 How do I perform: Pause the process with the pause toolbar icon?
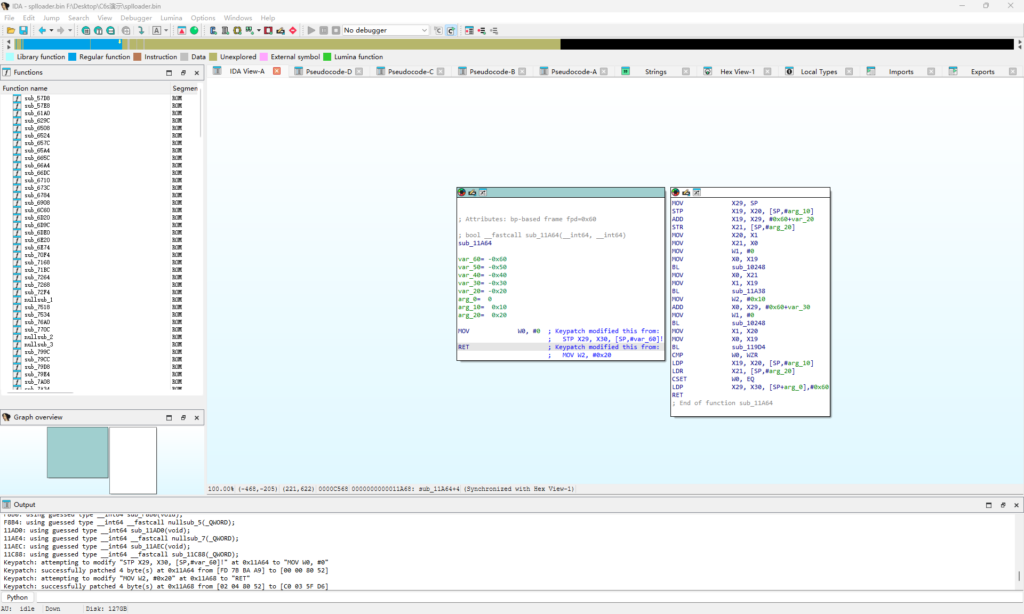[x=323, y=30]
